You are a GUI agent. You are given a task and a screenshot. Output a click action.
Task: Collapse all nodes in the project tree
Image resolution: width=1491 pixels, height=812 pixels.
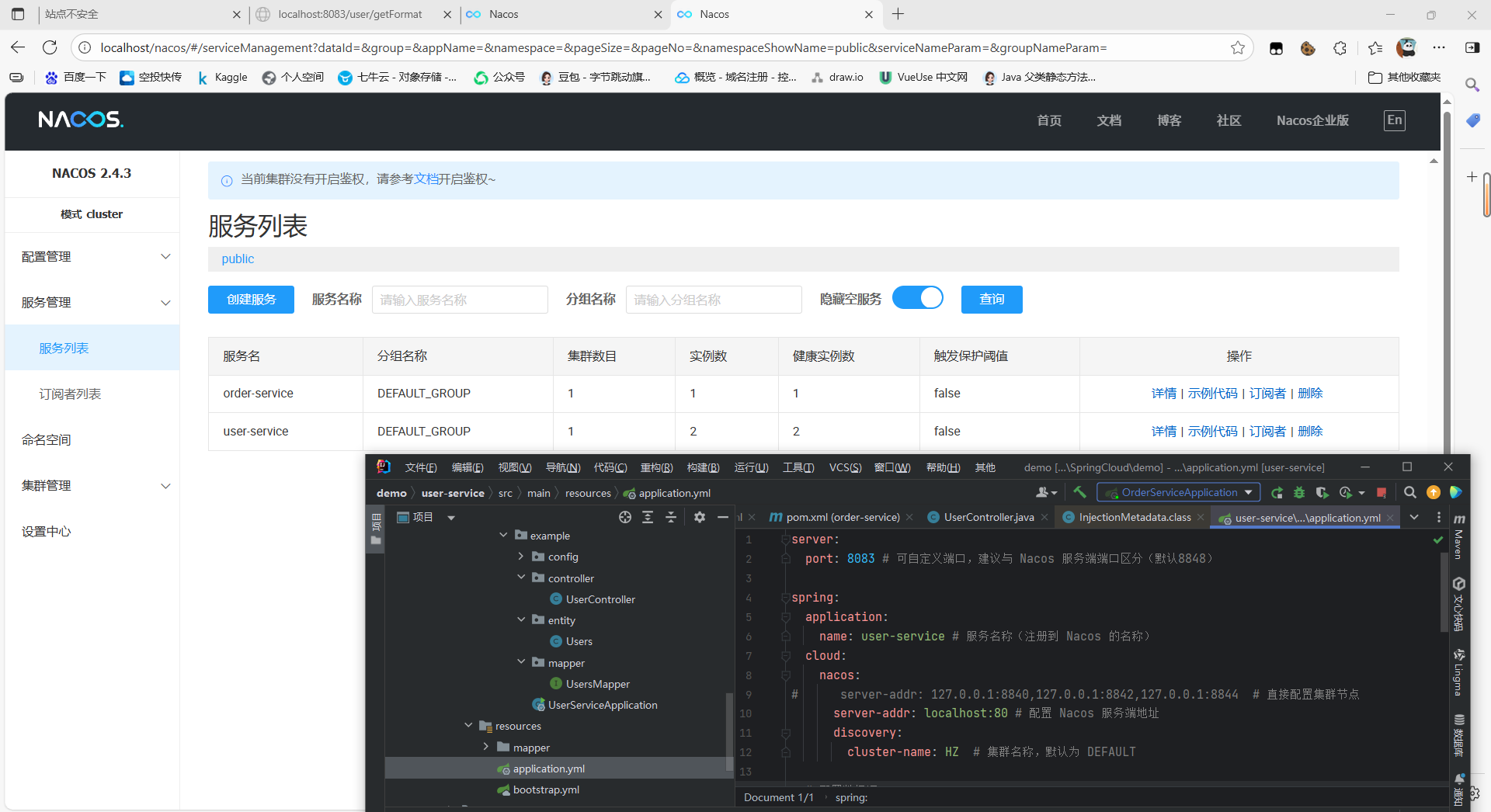point(671,517)
